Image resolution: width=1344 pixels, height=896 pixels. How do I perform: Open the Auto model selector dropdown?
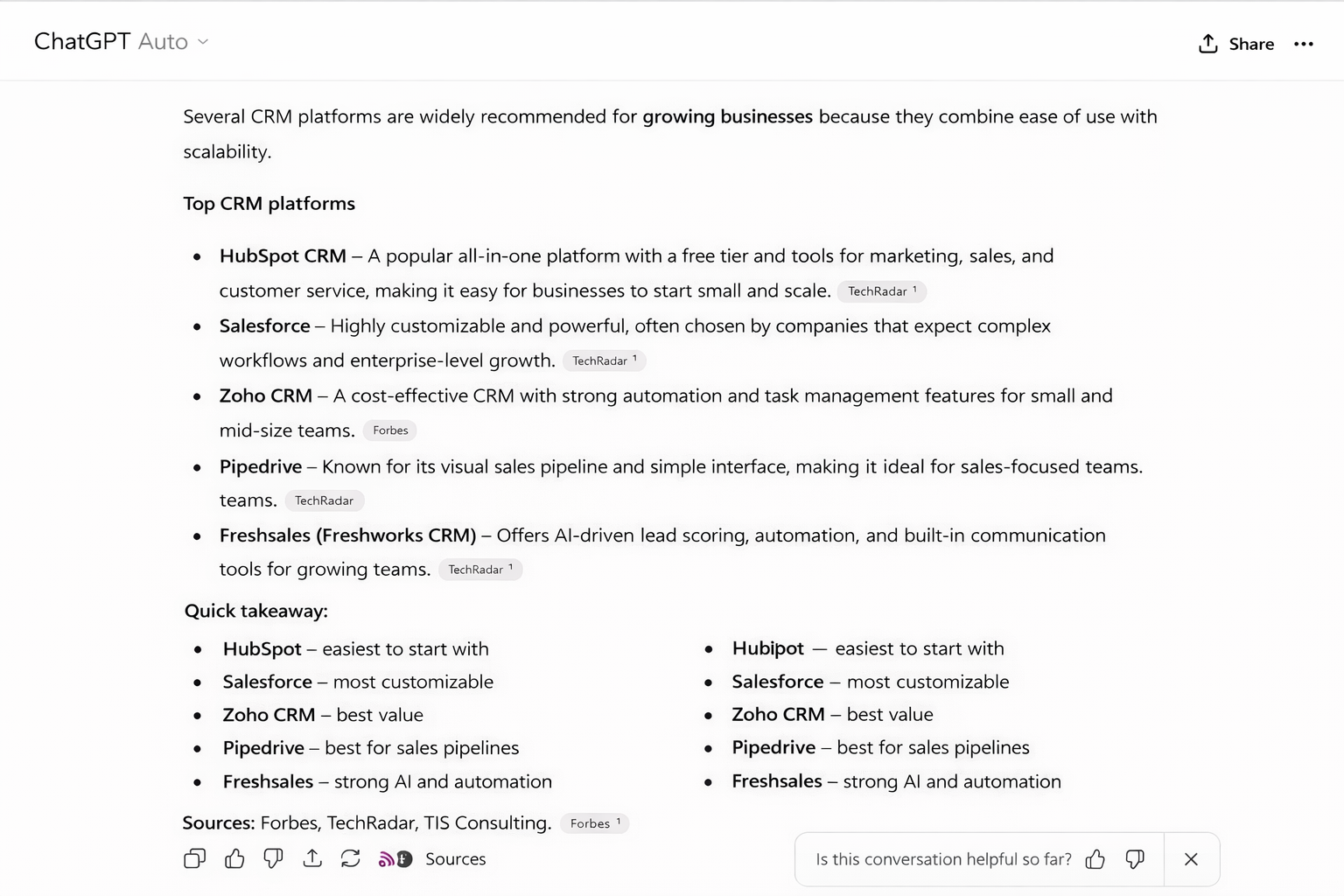[171, 41]
